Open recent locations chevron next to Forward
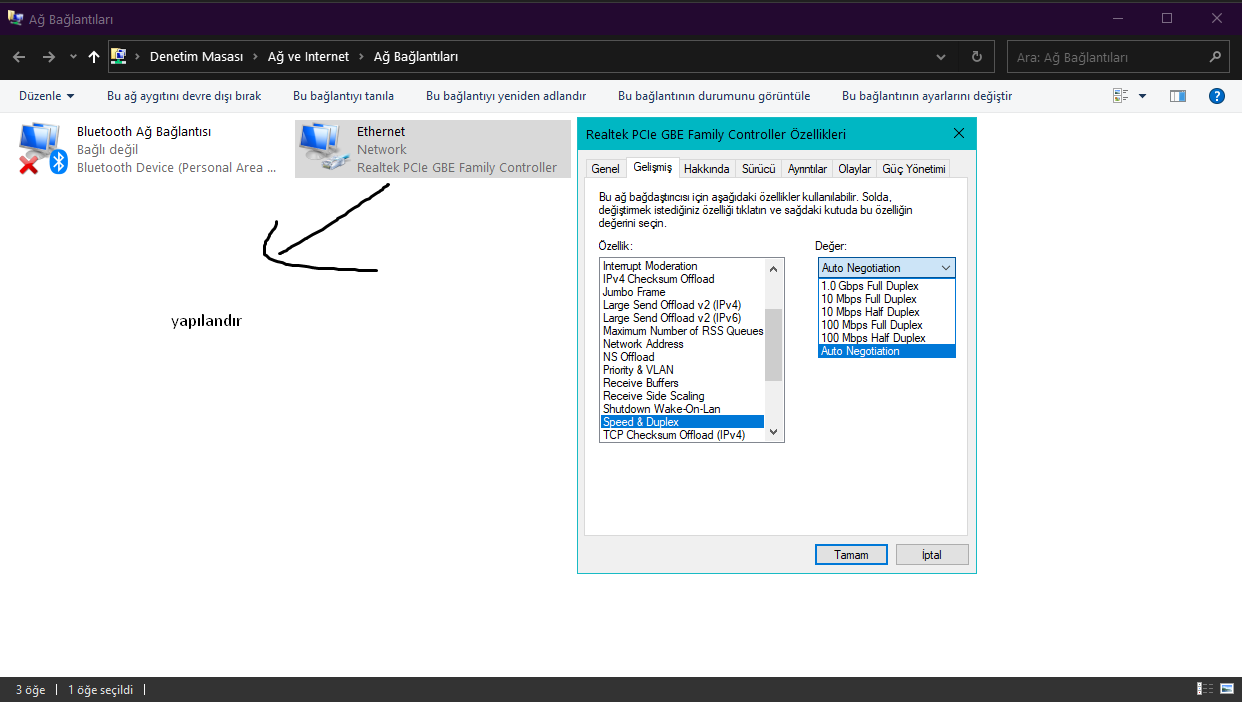 point(73,57)
